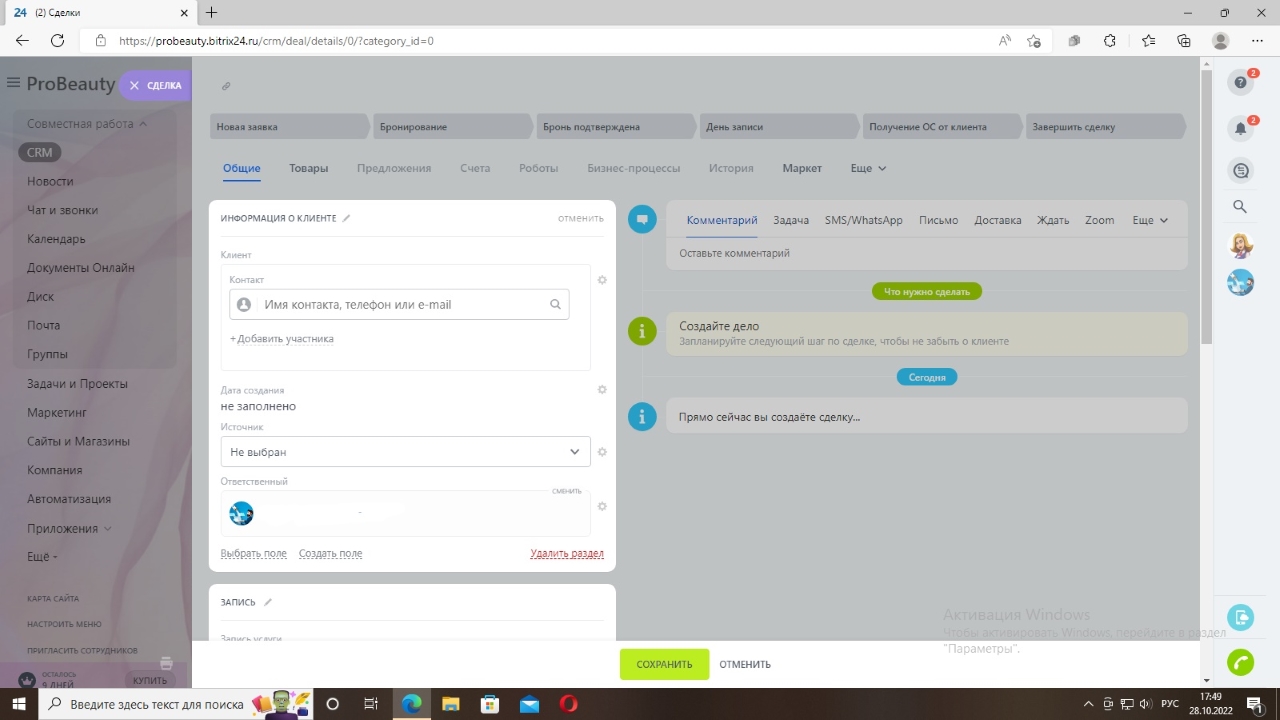
Task: Open the «Zoom» timeline tab
Action: 1099,220
